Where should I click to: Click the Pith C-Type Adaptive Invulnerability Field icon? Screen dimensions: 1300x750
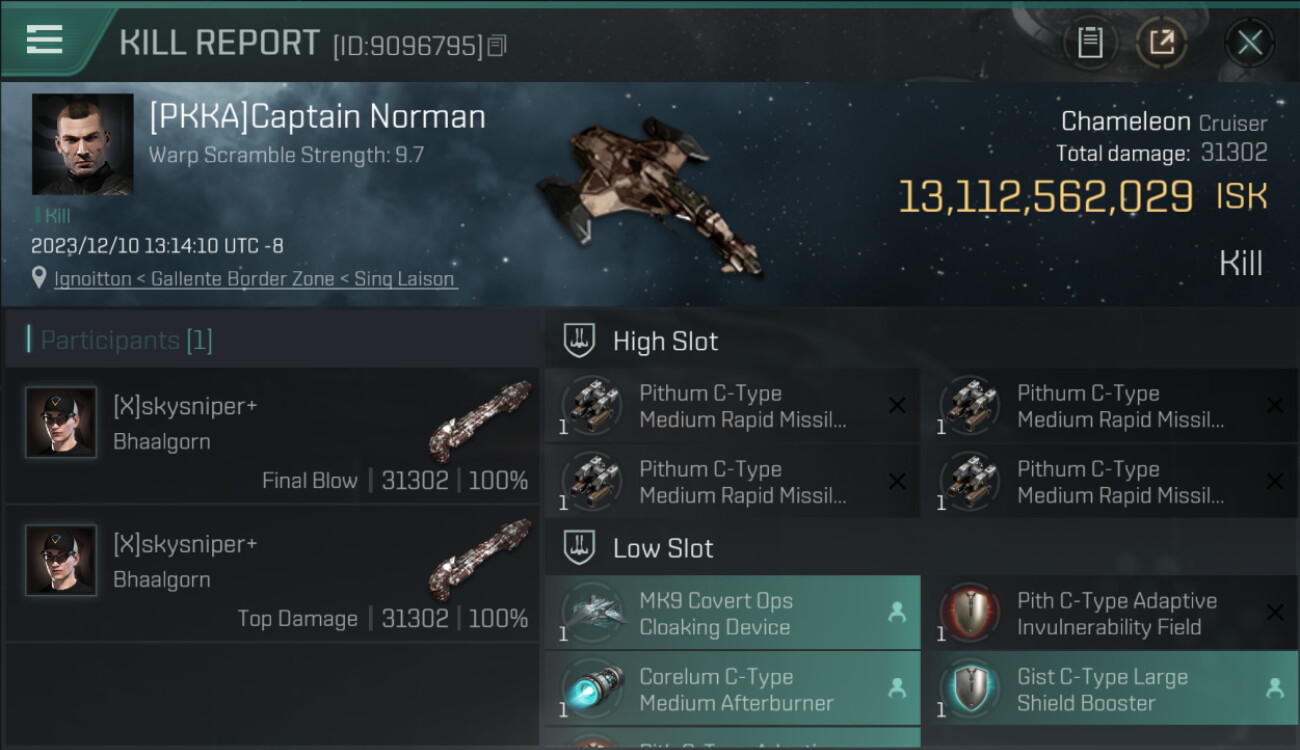pos(969,613)
